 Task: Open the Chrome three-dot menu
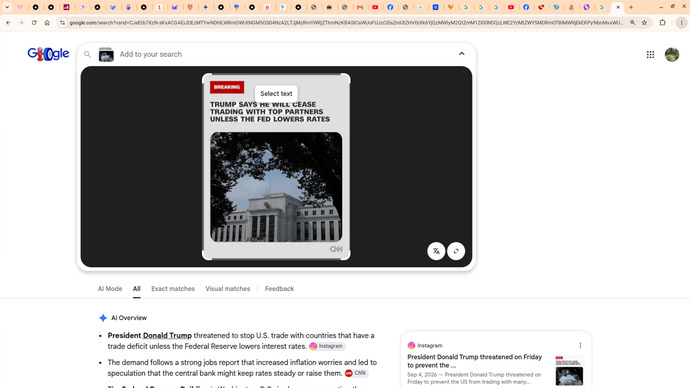coord(681,22)
